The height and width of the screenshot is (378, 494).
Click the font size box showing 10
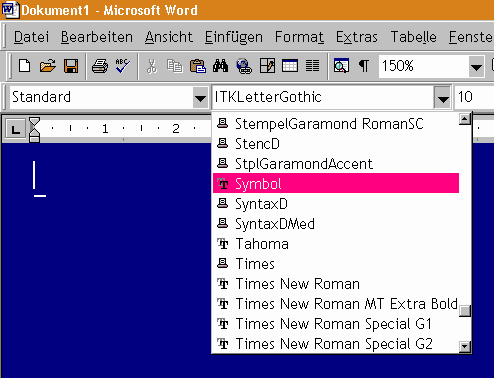pos(474,97)
